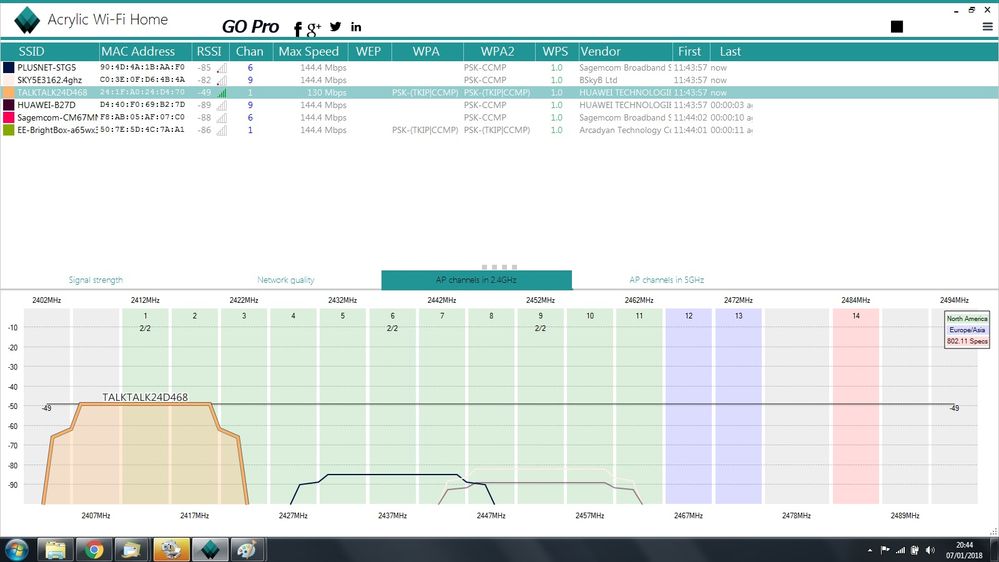This screenshot has width=999, height=562.
Task: Click EE-BrightBox green color swatch
Action: click(9, 130)
